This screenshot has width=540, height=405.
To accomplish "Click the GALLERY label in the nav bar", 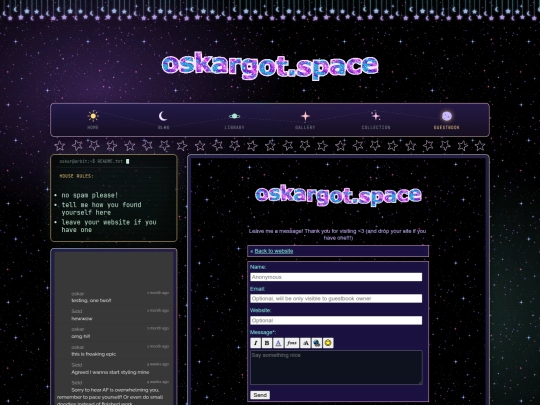I will pyautogui.click(x=305, y=127).
